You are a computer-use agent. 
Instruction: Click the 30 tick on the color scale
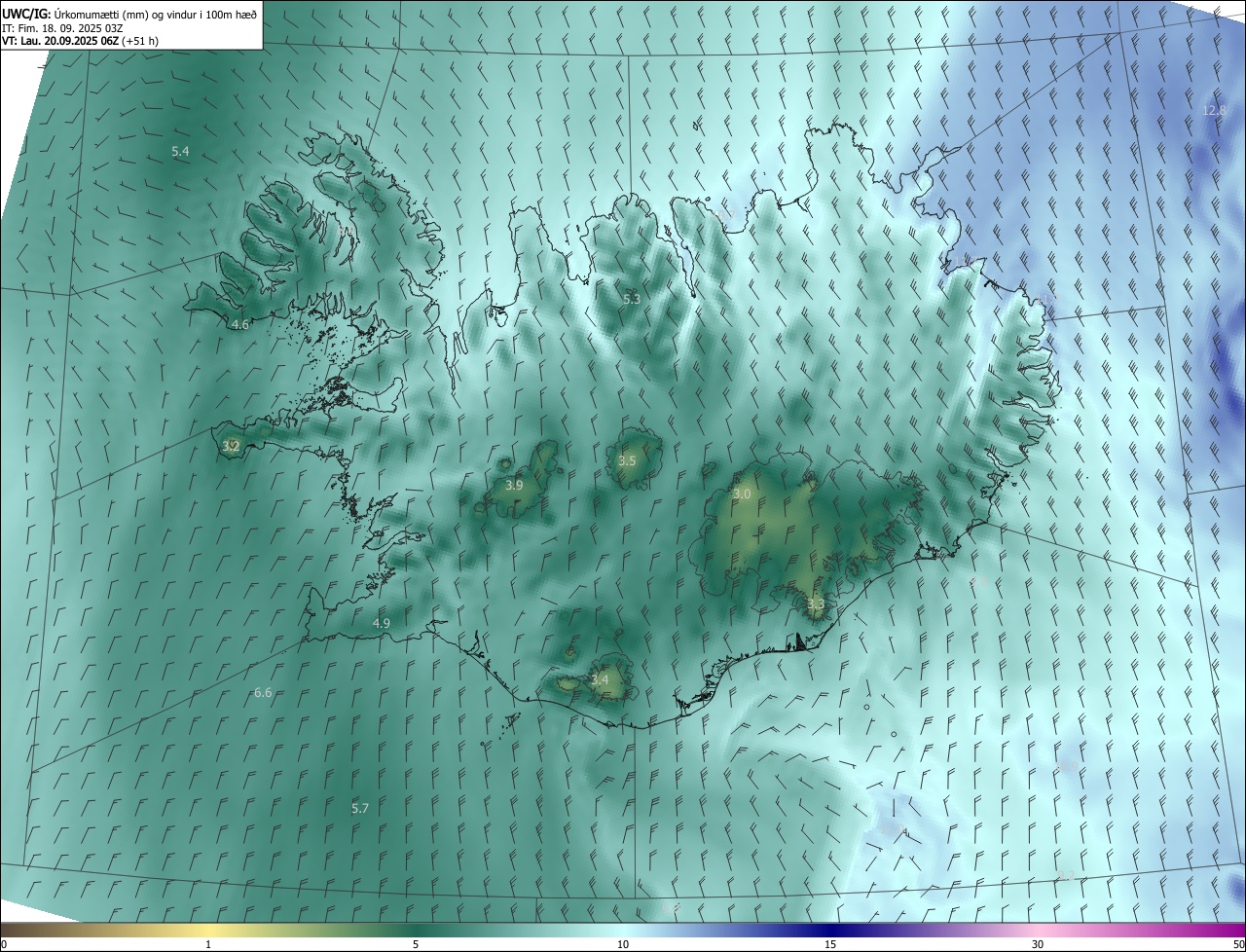[x=1038, y=944]
